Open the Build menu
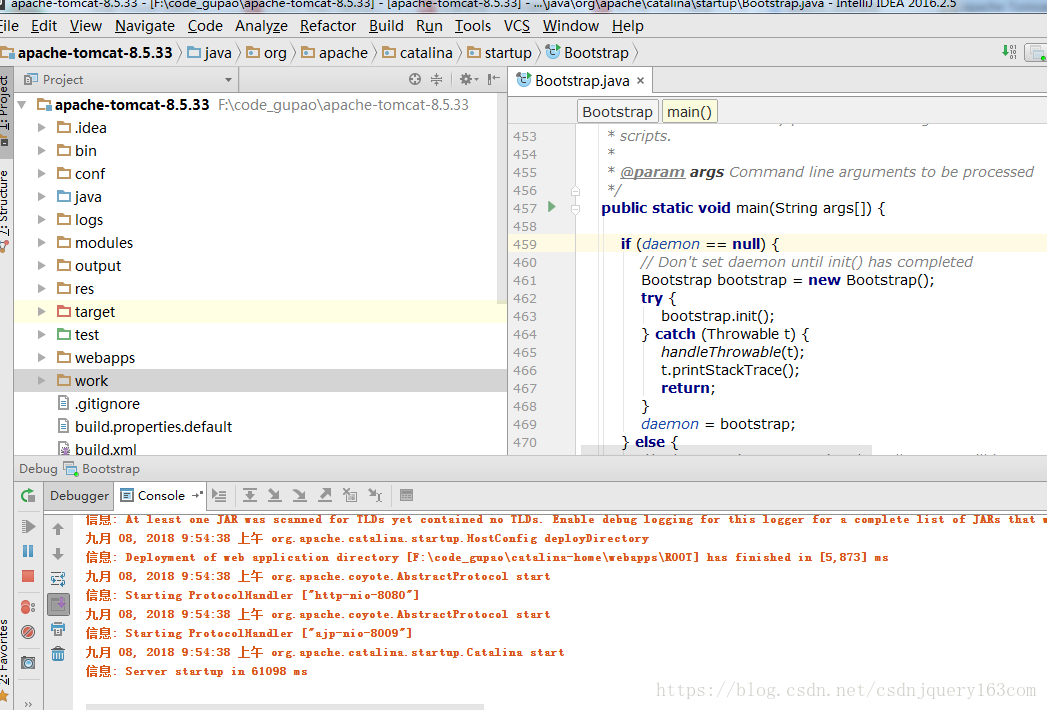1047x710 pixels. coord(386,26)
